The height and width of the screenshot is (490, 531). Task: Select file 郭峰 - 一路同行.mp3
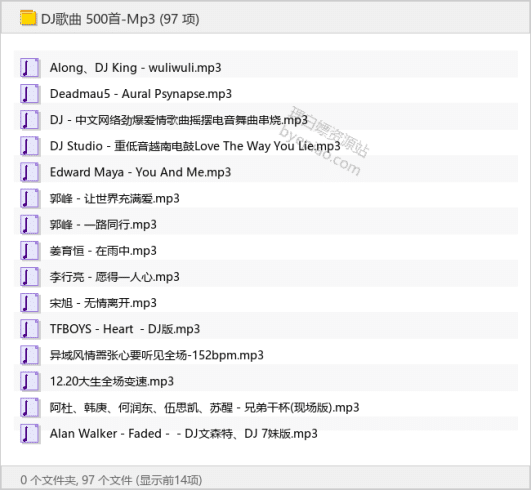103,225
